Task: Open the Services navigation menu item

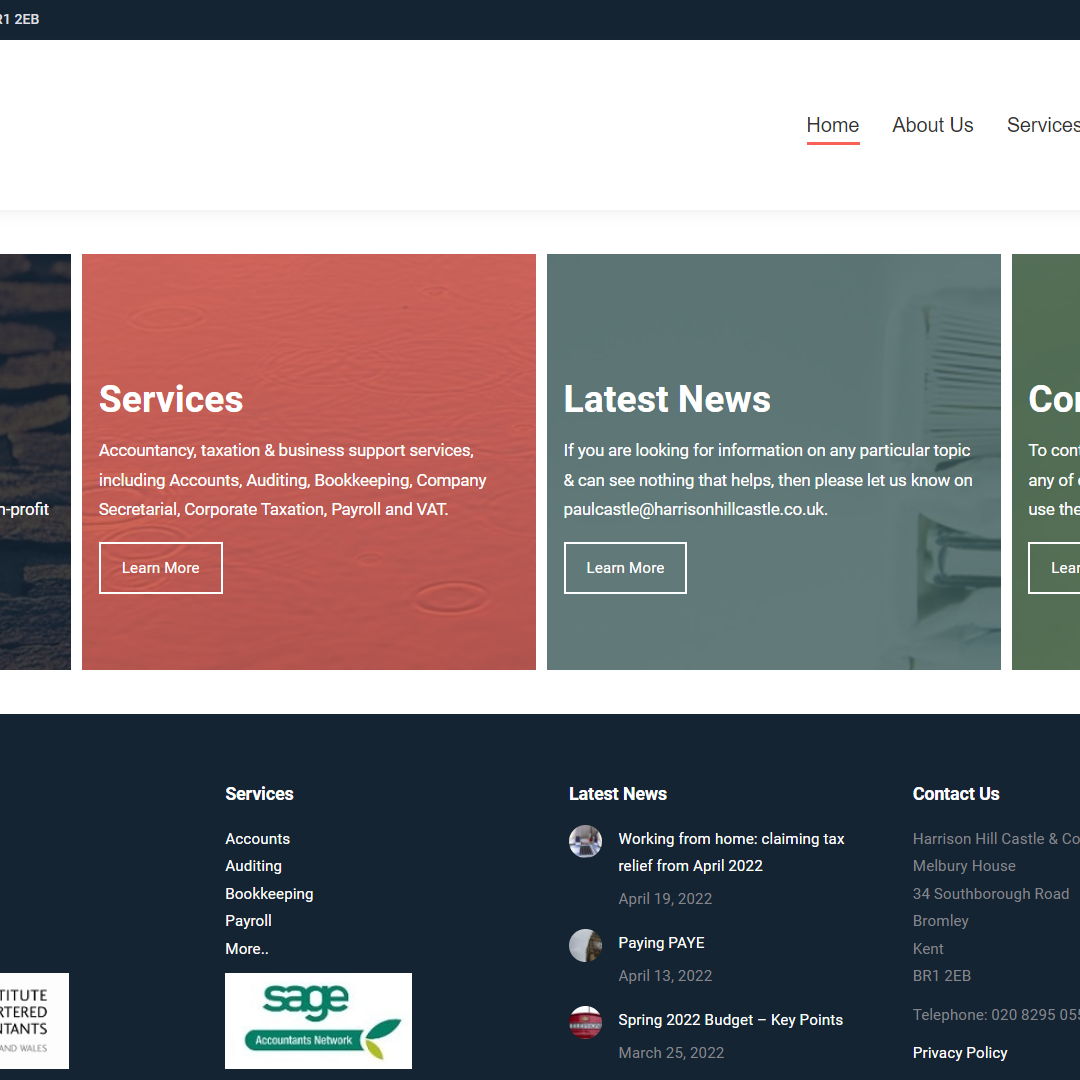Action: 1042,125
